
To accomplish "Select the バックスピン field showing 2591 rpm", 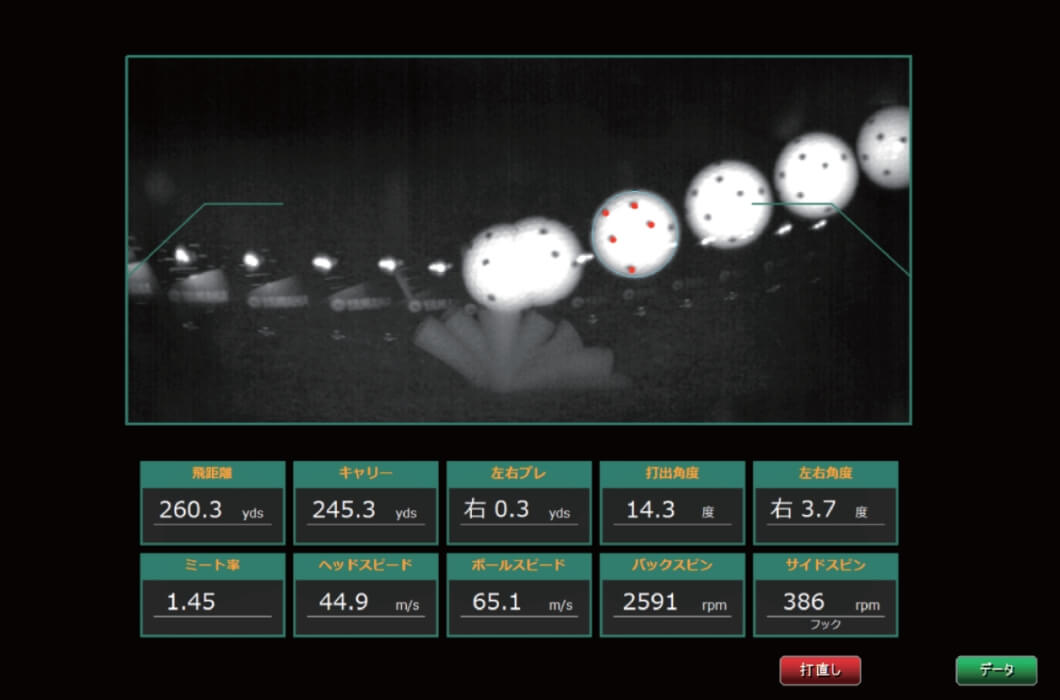I will tap(671, 603).
